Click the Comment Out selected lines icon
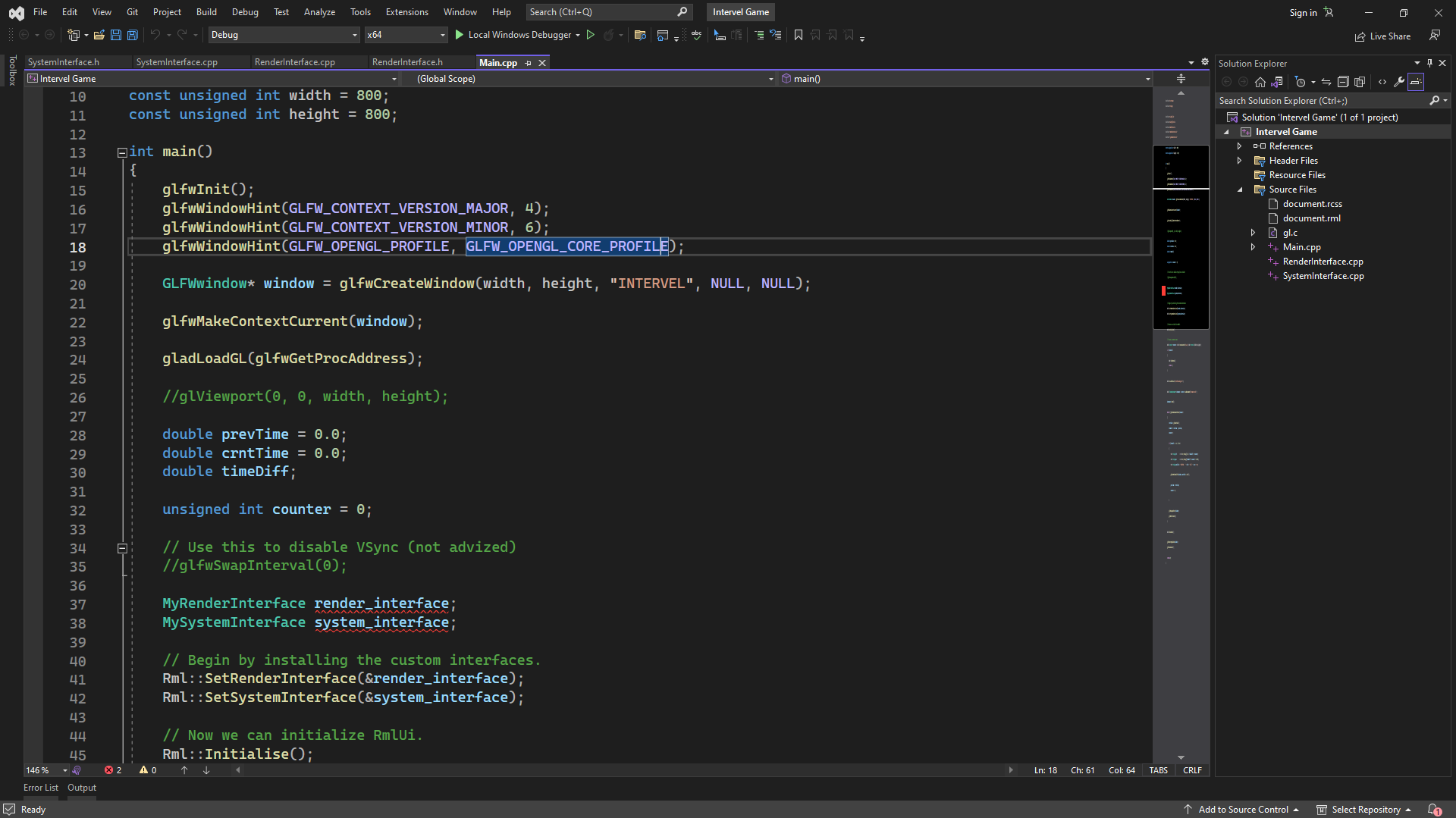The width and height of the screenshot is (1456, 818). click(x=759, y=35)
